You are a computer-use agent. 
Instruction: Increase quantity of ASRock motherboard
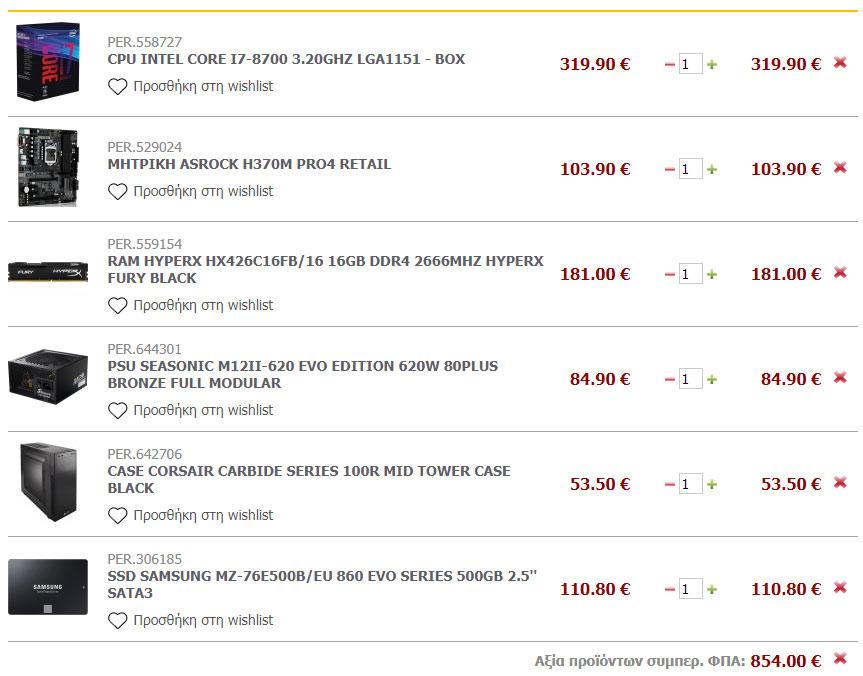(712, 169)
